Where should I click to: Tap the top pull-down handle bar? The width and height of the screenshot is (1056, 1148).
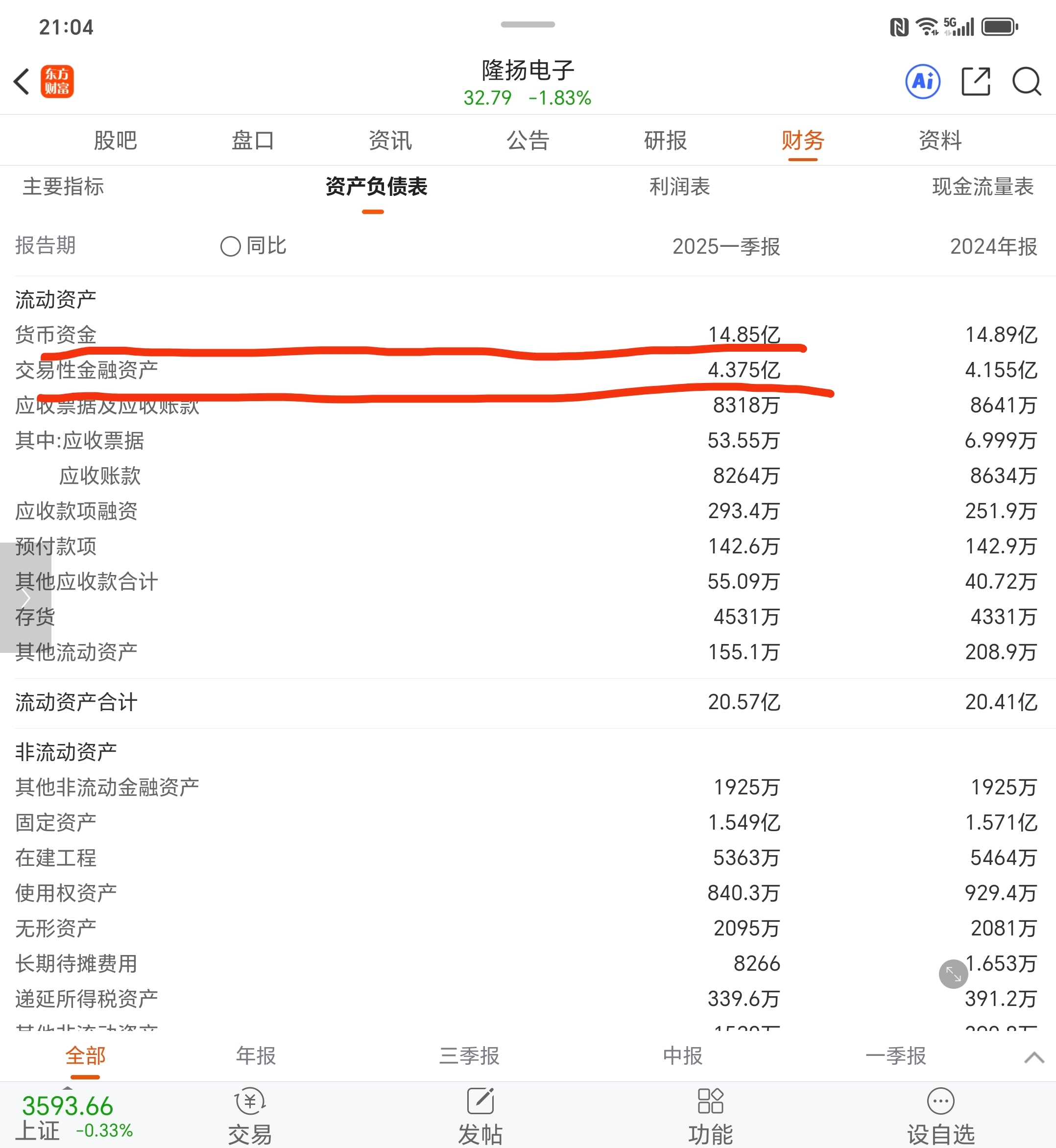[x=528, y=24]
